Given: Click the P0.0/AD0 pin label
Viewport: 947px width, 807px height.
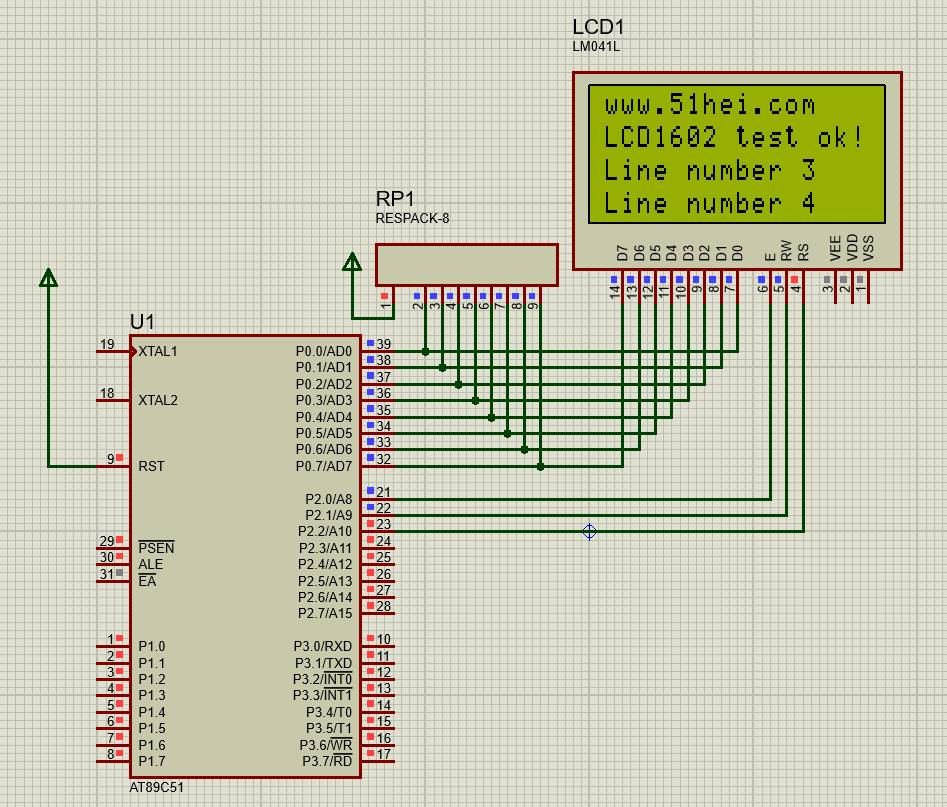Looking at the screenshot, I should click(x=323, y=352).
